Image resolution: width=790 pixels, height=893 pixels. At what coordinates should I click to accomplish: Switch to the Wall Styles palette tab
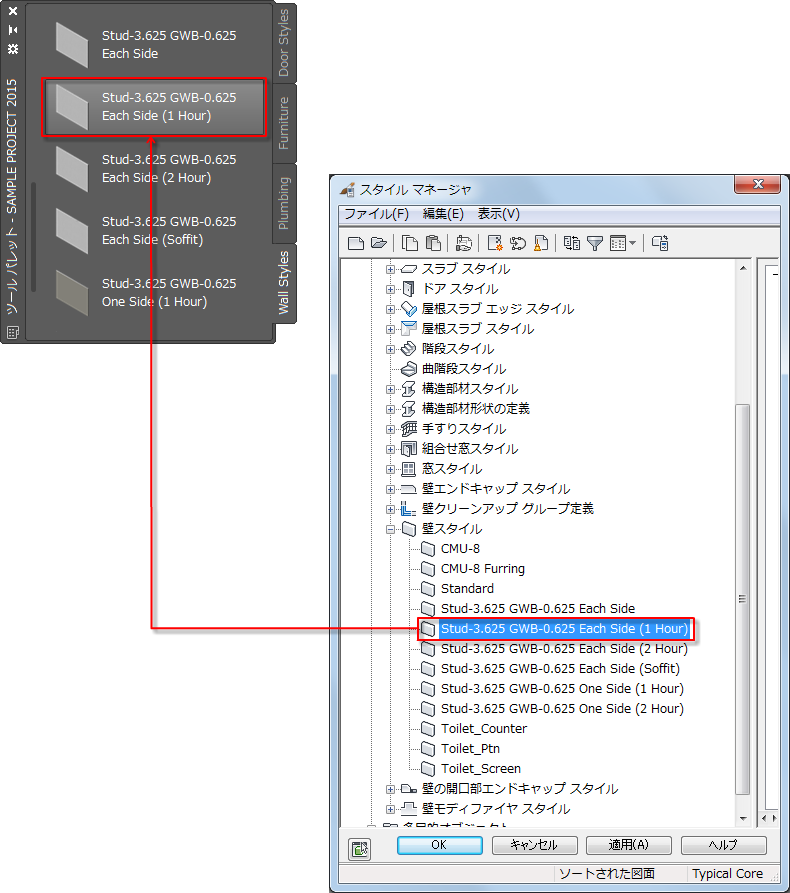pos(284,283)
